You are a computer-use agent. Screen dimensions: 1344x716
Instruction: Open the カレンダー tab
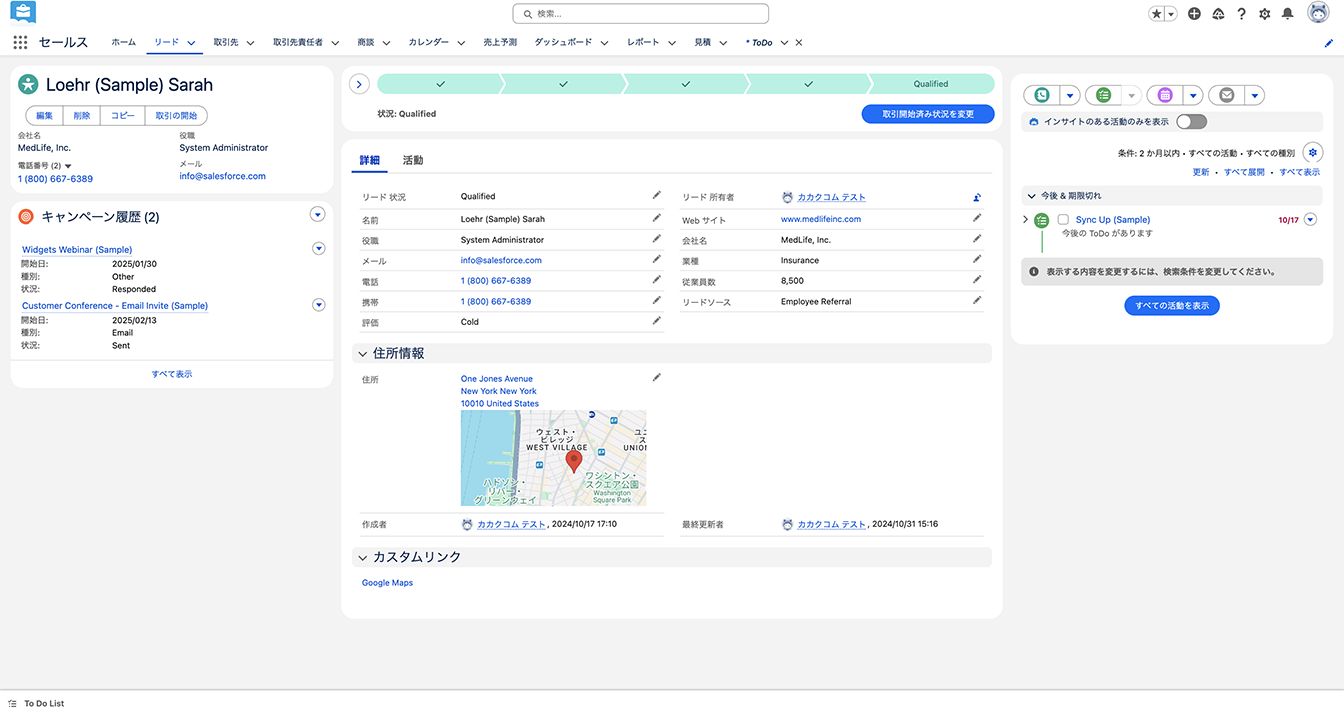[429, 43]
